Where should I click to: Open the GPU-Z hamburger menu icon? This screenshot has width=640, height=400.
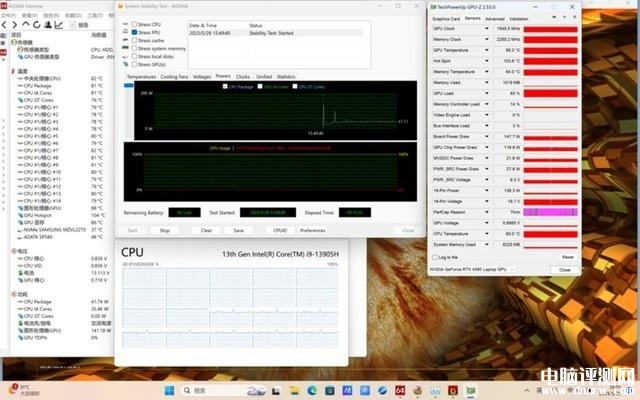tap(575, 17)
